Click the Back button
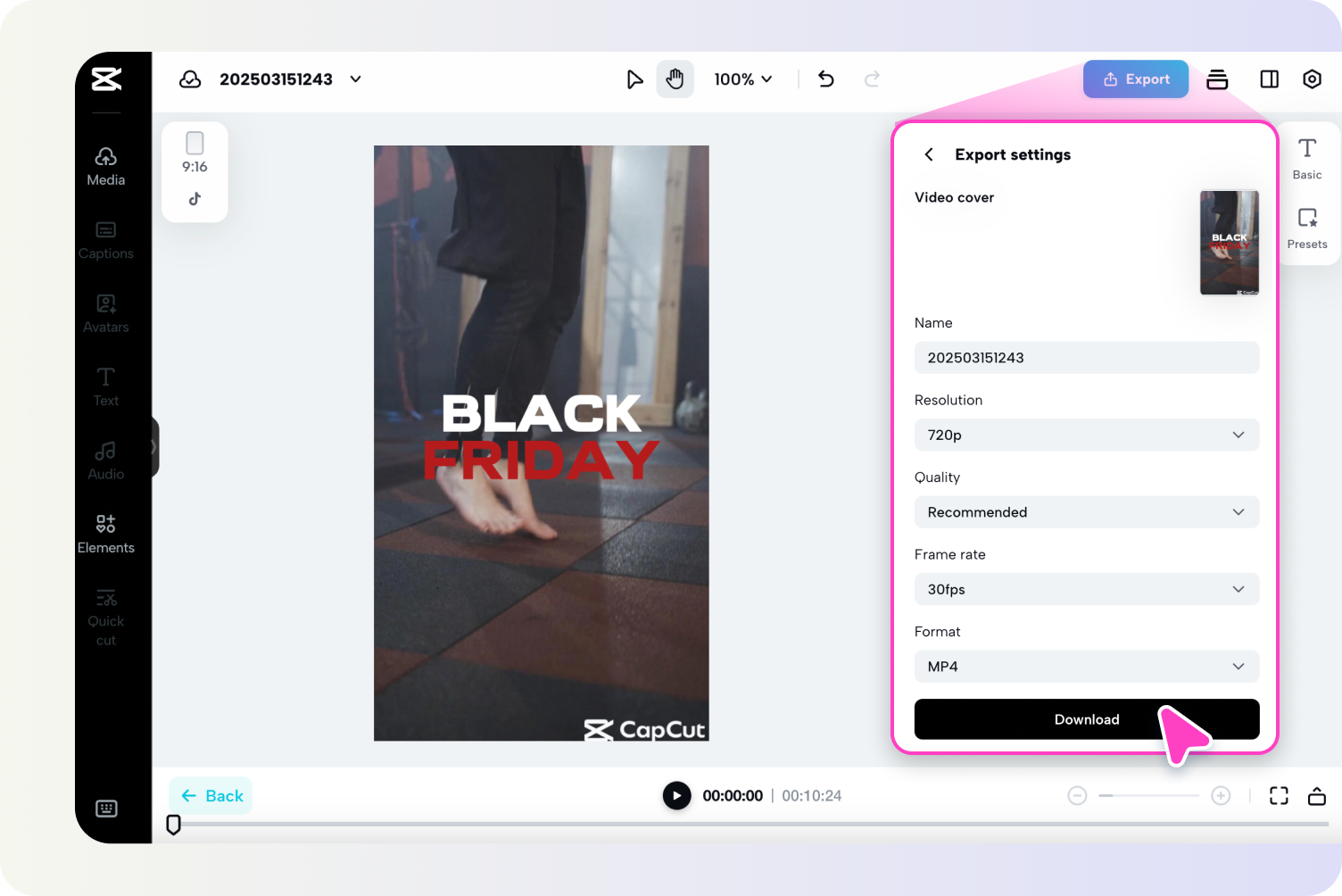The width and height of the screenshot is (1342, 896). (211, 796)
